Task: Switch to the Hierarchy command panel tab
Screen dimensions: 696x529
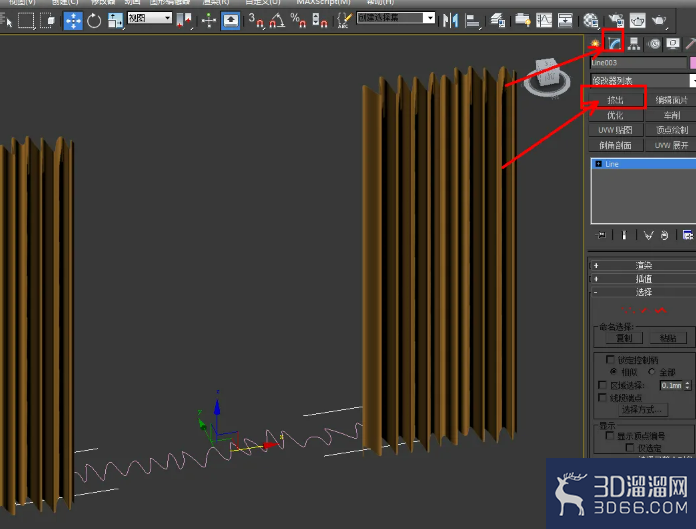Action: 634,43
